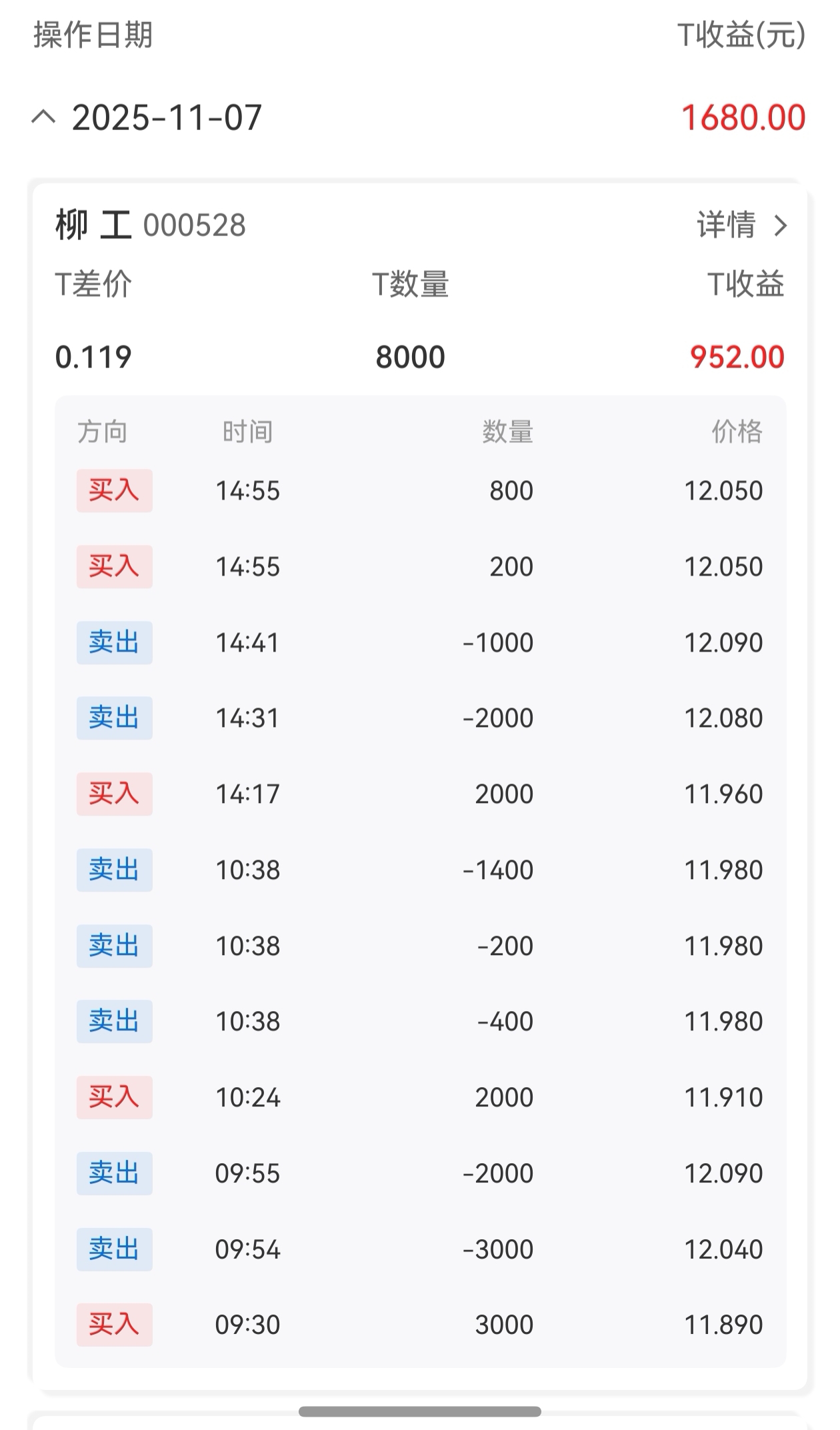
Task: Select the 柳工 stock name
Action: coord(93,225)
